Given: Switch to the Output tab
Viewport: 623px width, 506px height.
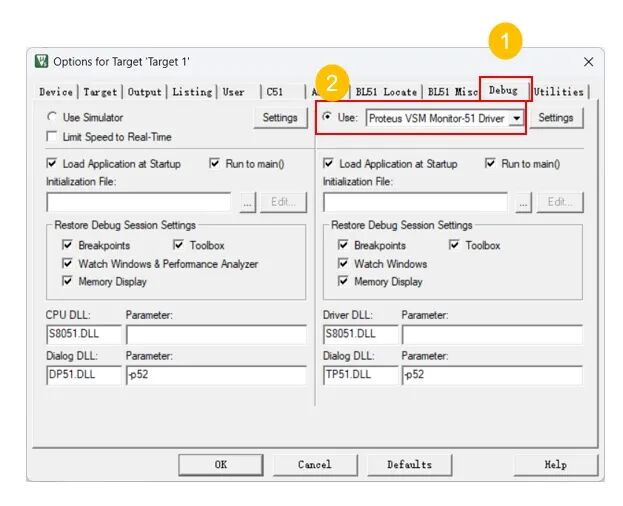Looking at the screenshot, I should [x=144, y=92].
